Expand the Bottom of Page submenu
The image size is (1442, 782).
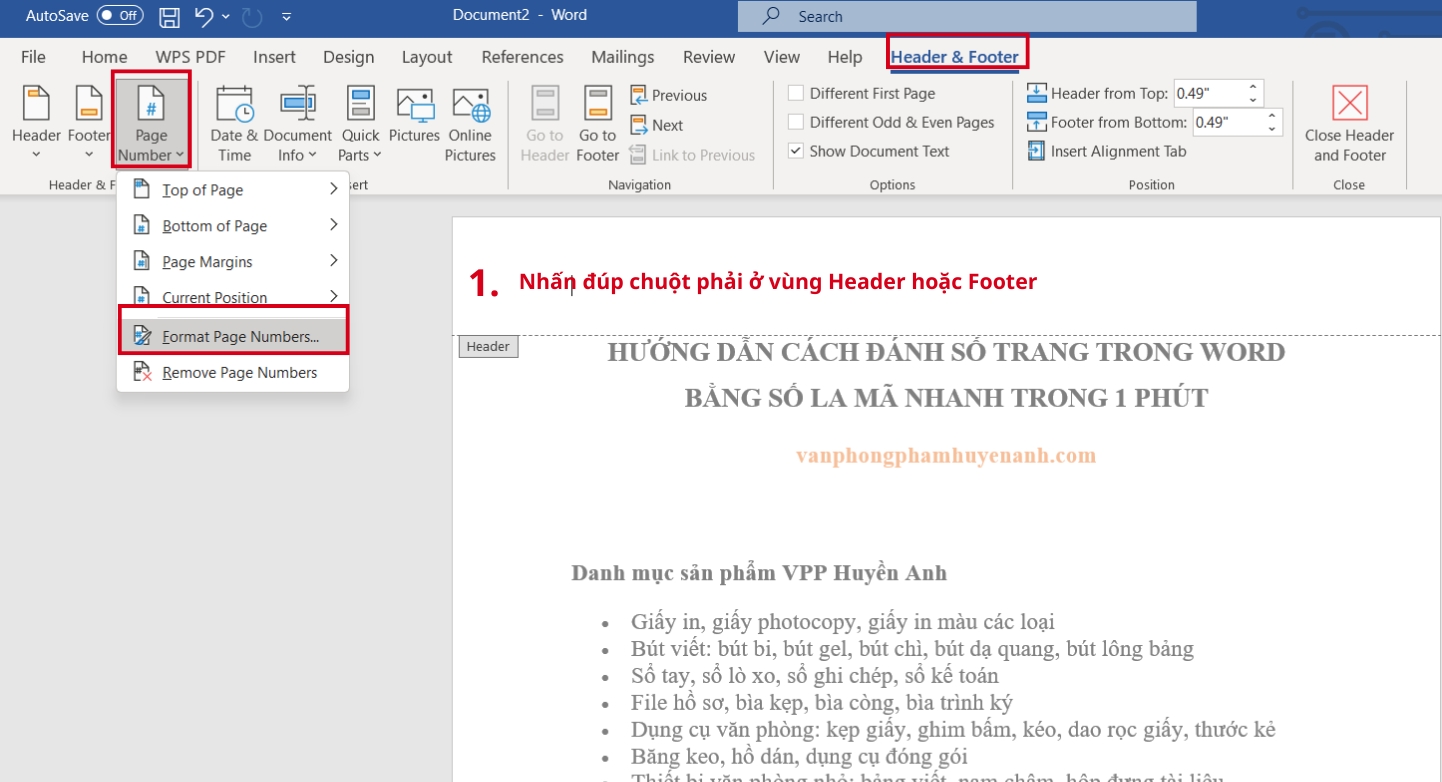pyautogui.click(x=234, y=226)
